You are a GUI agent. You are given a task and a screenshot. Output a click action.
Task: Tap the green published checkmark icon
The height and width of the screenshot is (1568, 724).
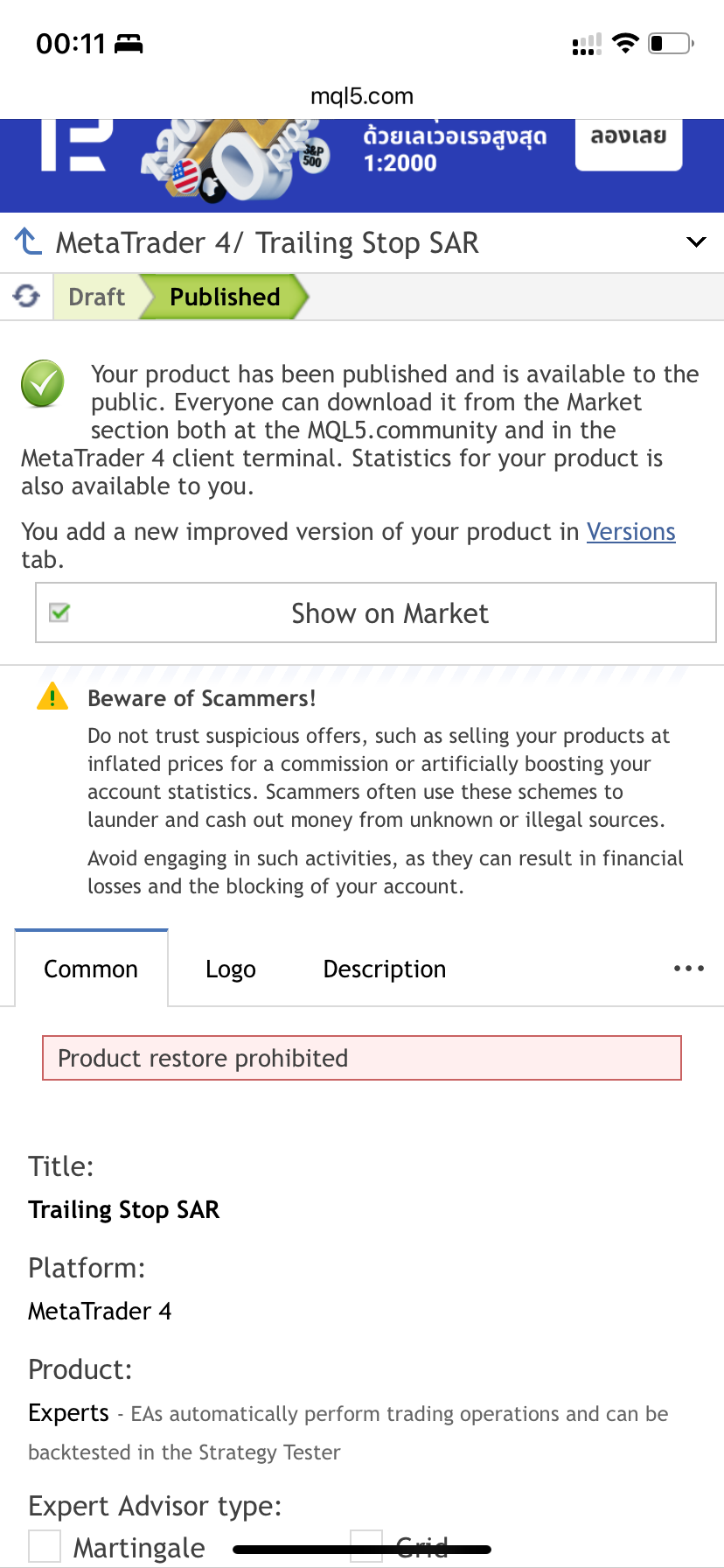click(x=43, y=383)
